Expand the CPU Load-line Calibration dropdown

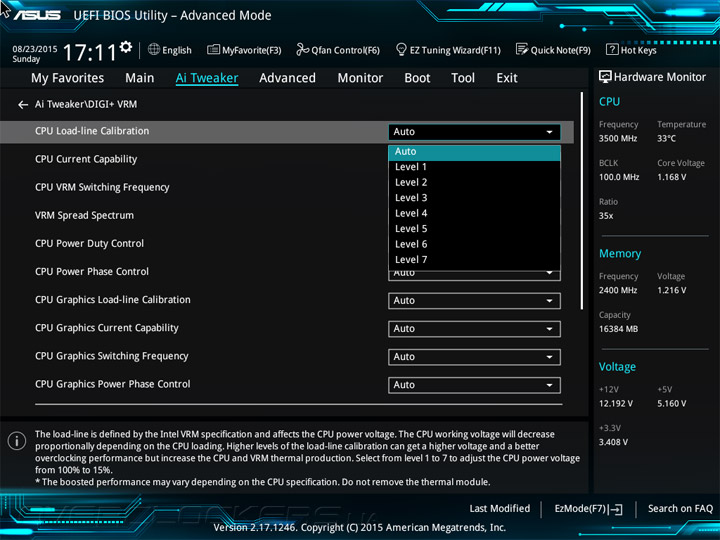(x=474, y=132)
